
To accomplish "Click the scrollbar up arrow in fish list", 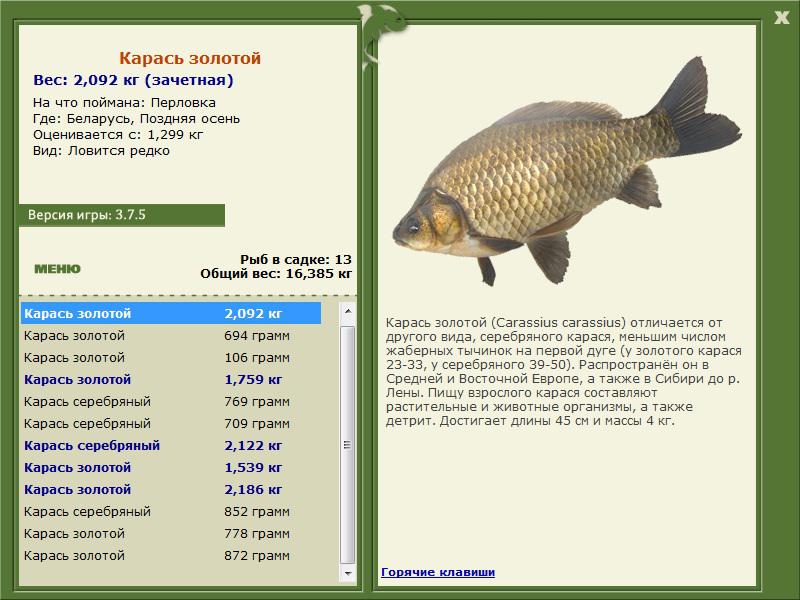I will click(x=348, y=311).
